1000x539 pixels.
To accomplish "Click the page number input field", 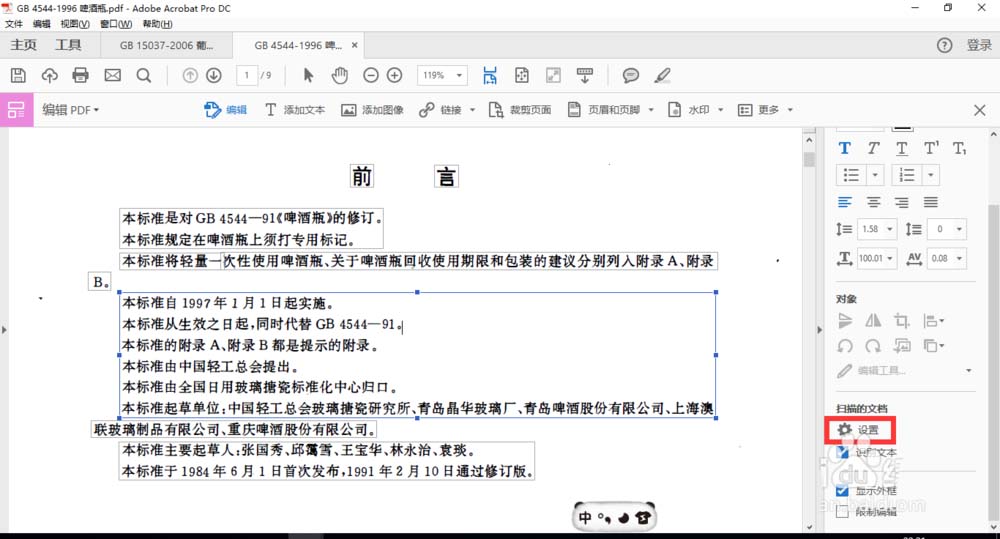I will (247, 75).
